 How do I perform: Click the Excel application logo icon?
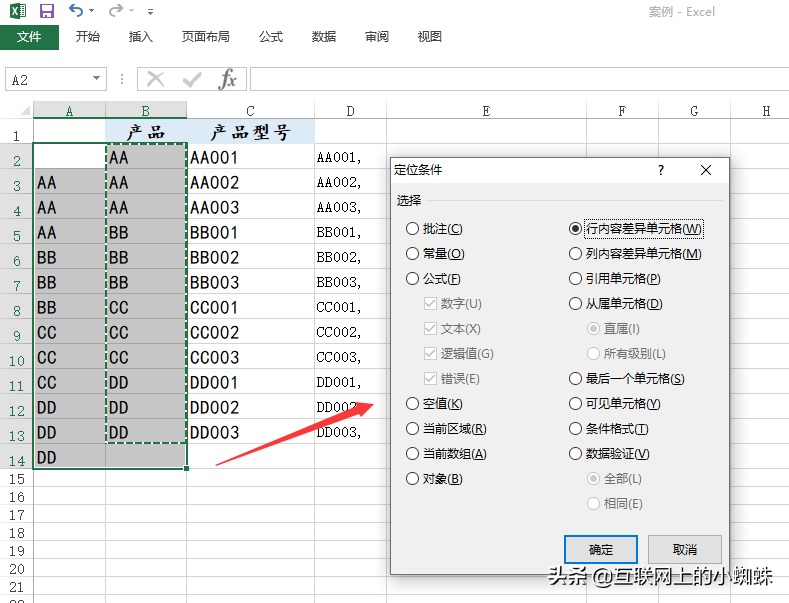16,11
